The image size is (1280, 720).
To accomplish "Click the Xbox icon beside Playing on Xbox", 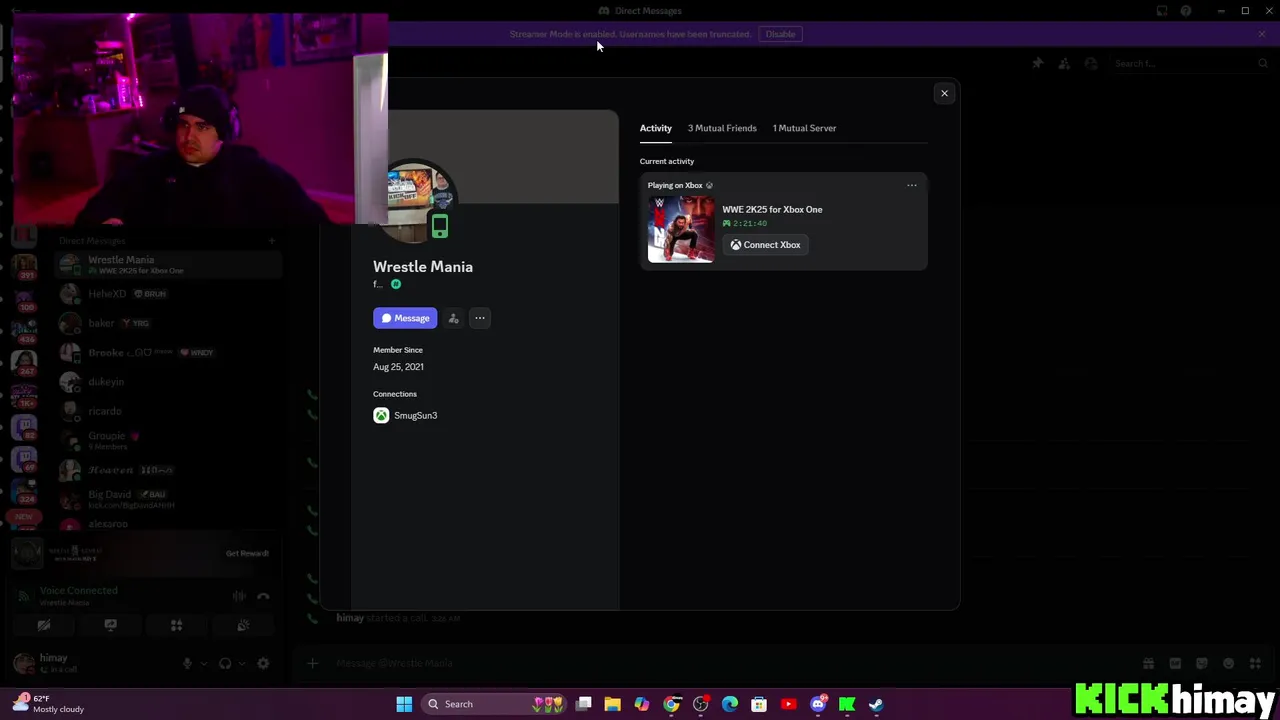I will pos(709,185).
